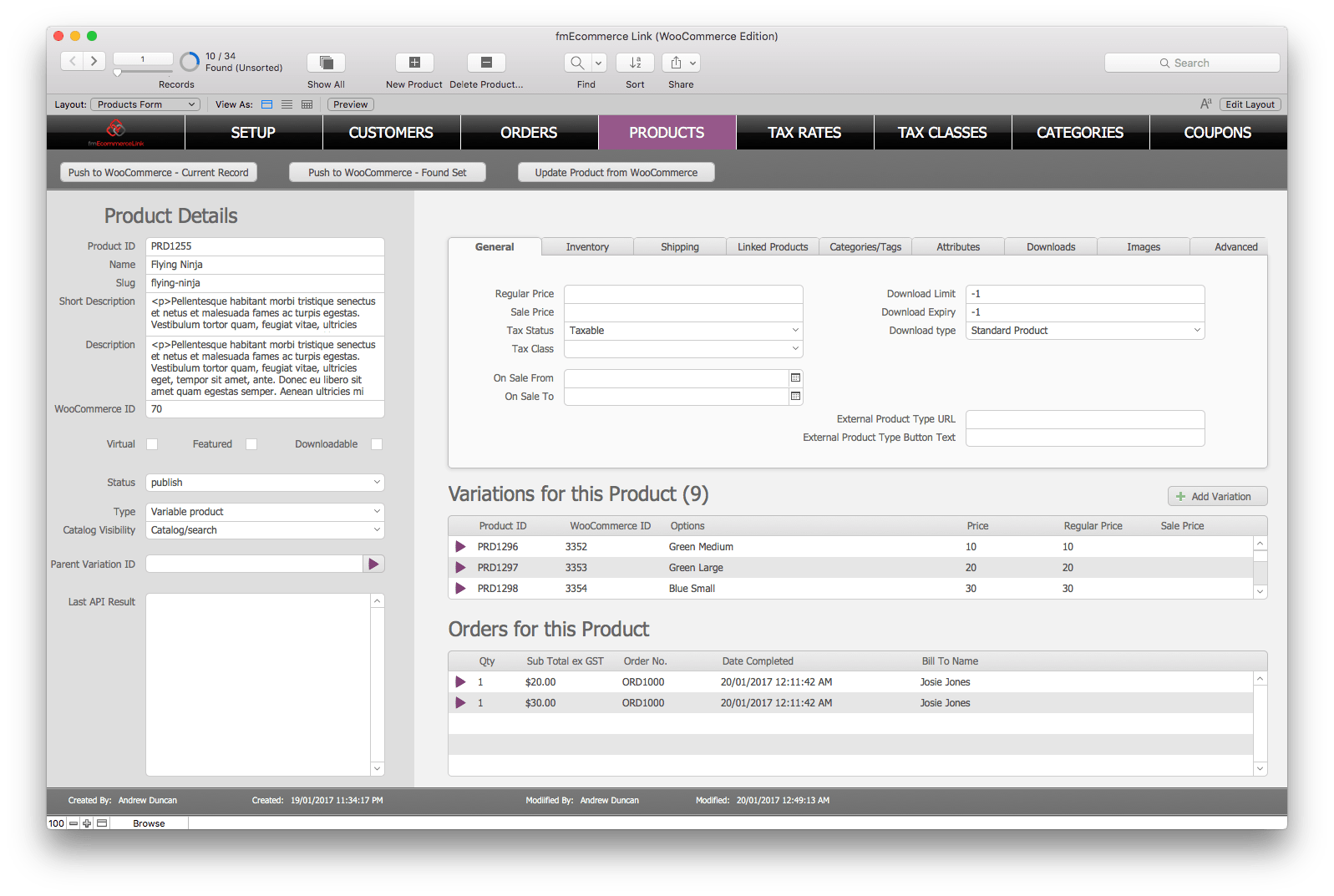Open the TAX RATES section

point(804,133)
